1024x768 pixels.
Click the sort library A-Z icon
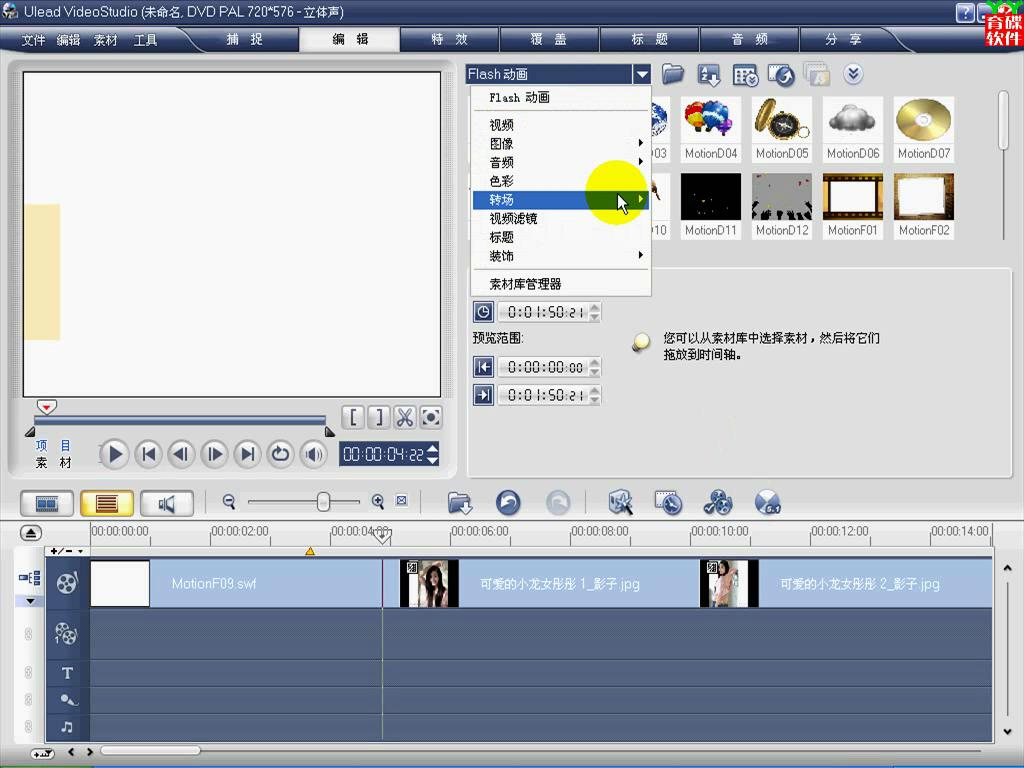coord(709,75)
